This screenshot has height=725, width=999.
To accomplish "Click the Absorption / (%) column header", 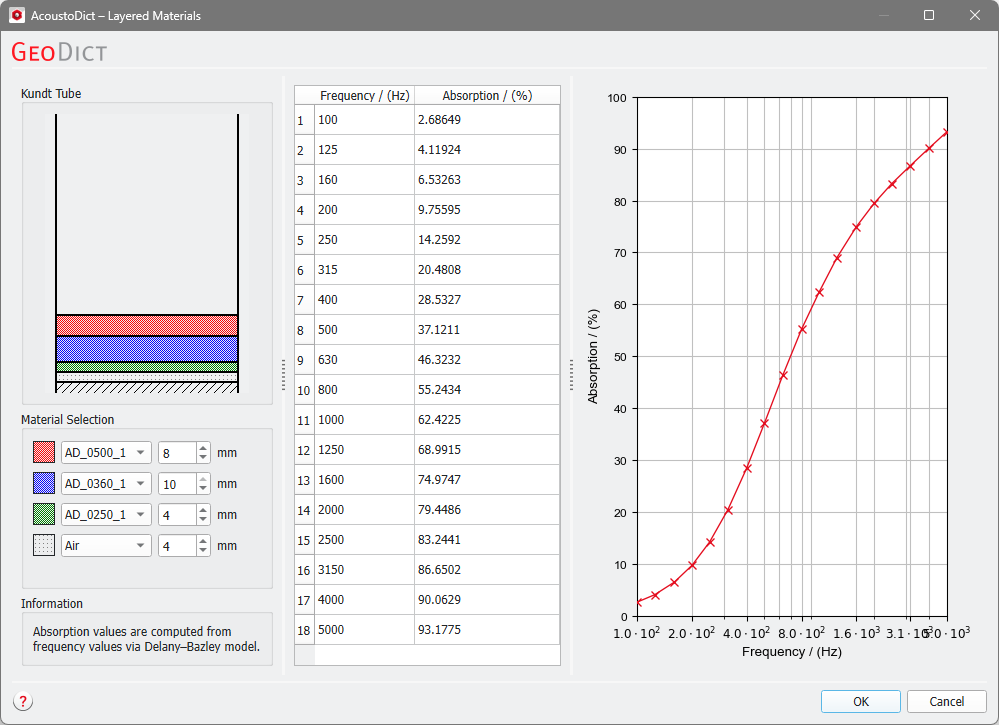I will pos(487,96).
